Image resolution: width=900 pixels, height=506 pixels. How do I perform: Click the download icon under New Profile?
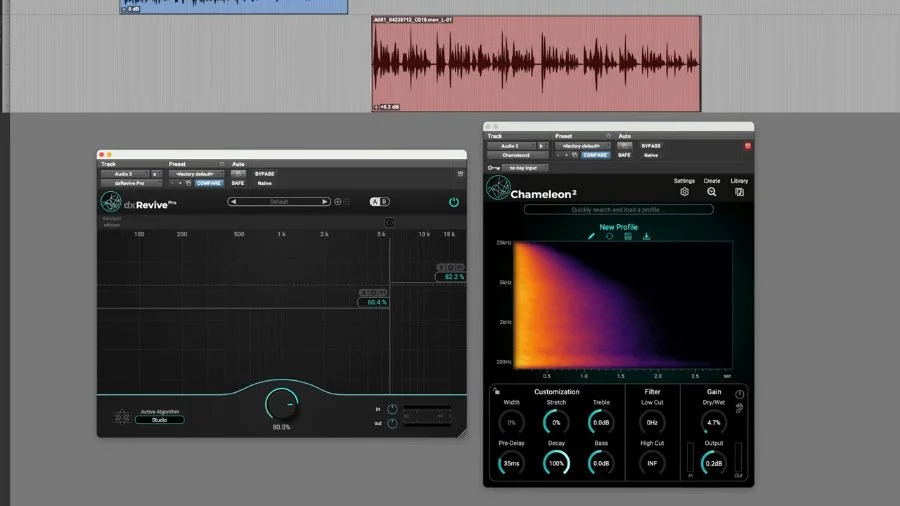coord(646,236)
